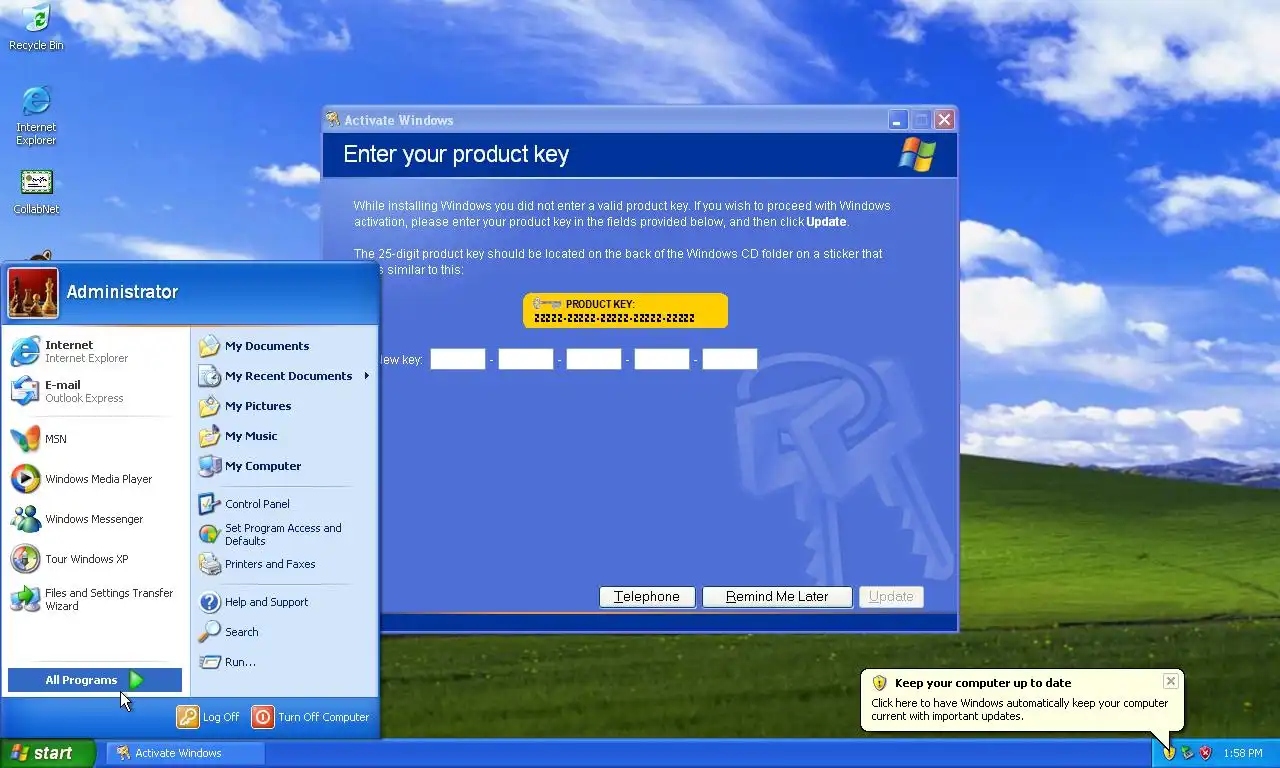Click the middle system tray icon
The height and width of the screenshot is (768, 1280).
pos(1187,753)
